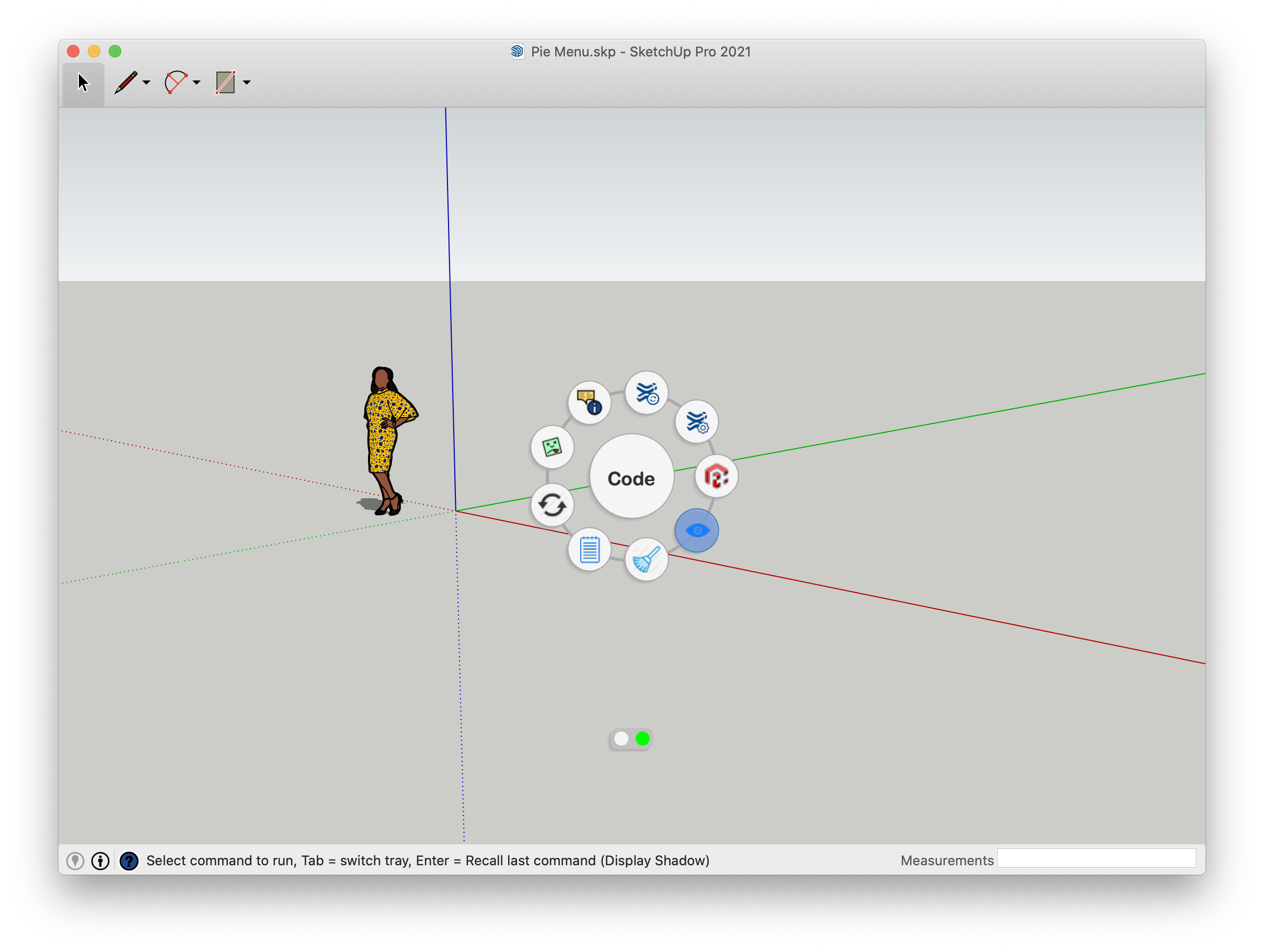Switch to the white tray indicator dot

[621, 739]
